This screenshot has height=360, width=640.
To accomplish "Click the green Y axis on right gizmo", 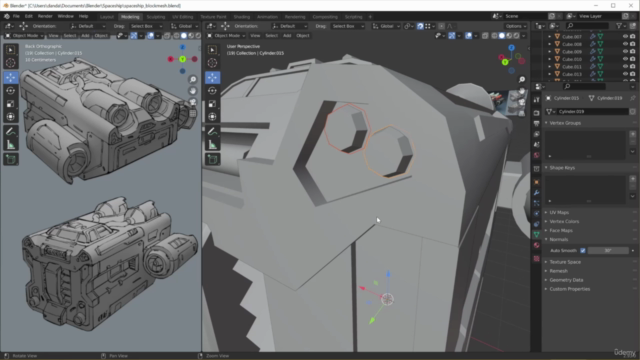I will [x=505, y=62].
